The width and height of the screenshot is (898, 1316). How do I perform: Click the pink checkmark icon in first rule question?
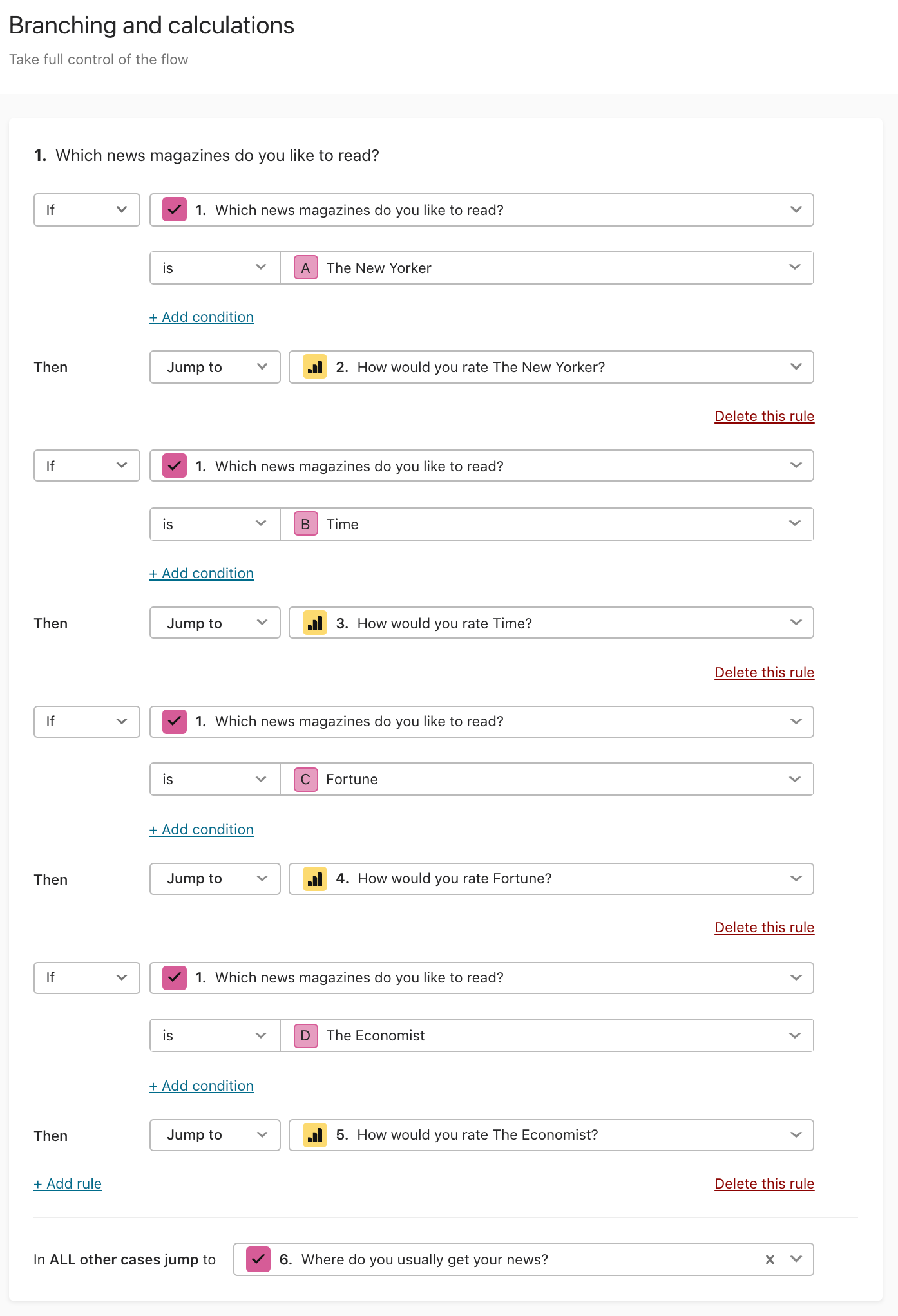tap(175, 210)
